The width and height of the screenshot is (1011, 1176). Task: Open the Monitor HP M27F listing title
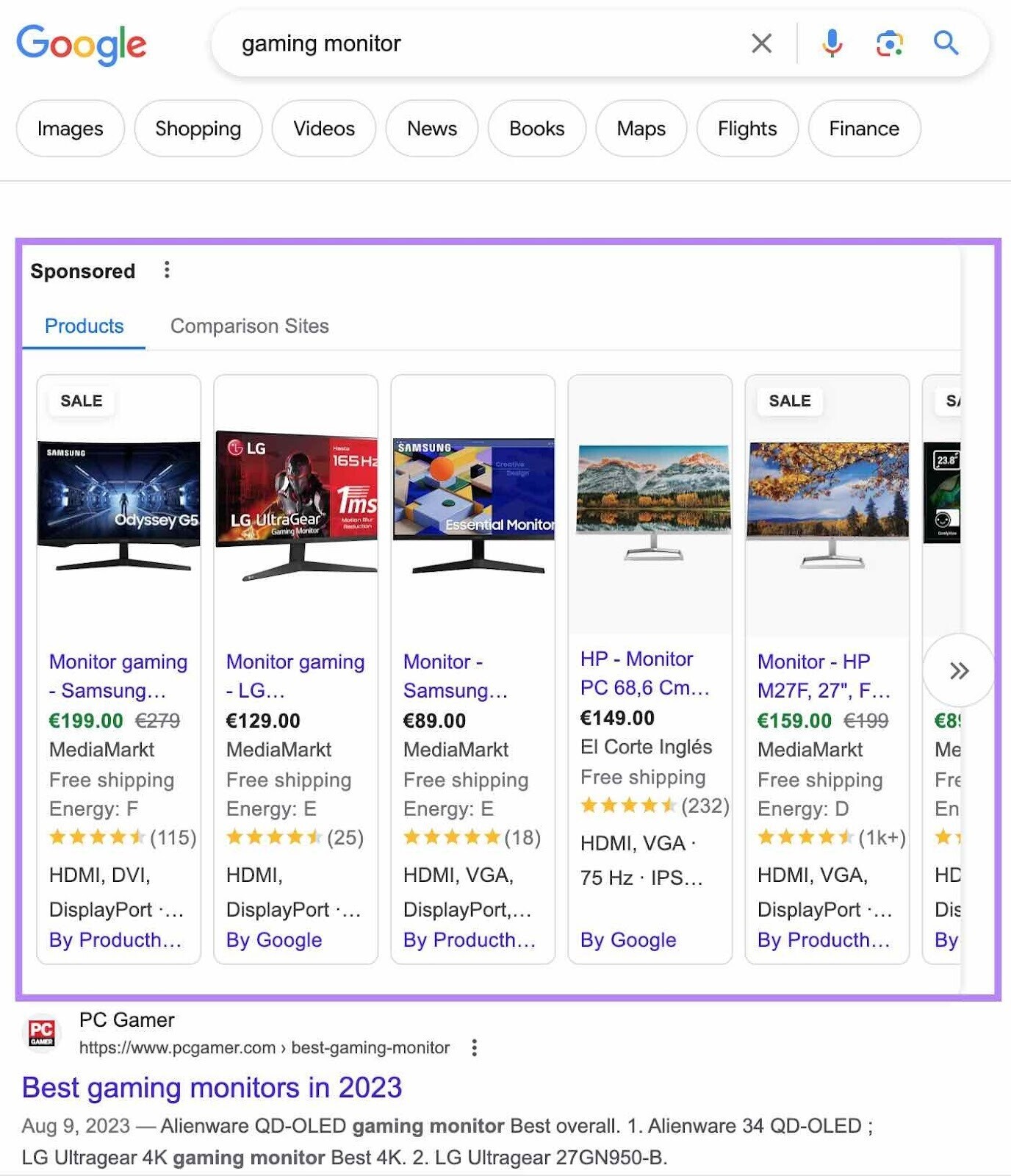(823, 676)
